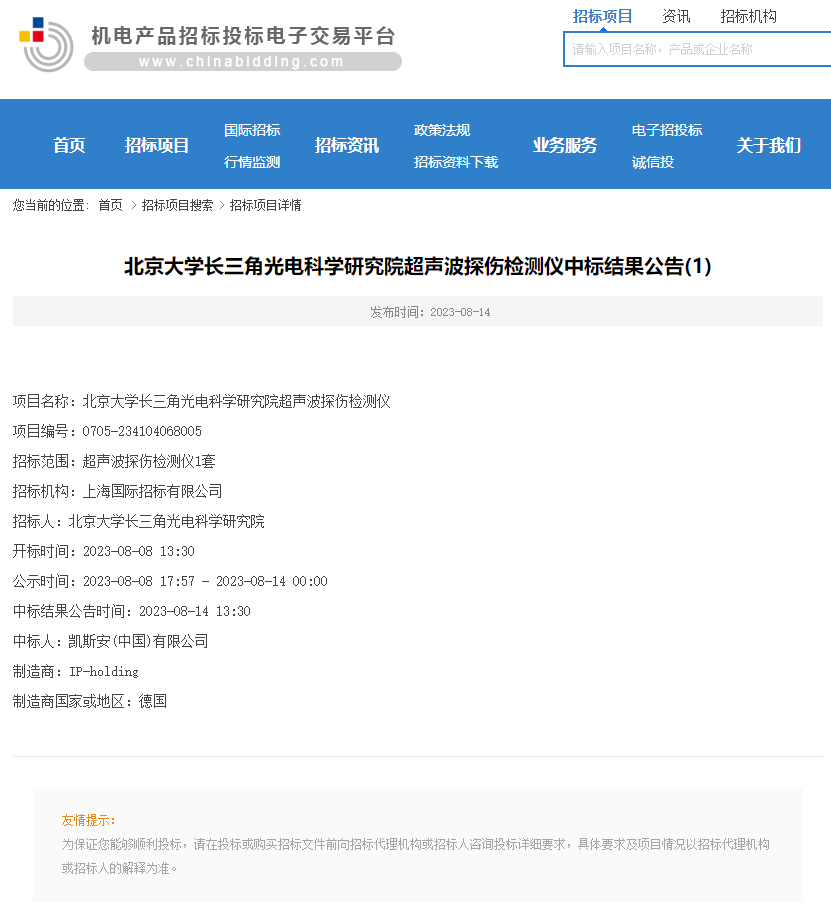Viewport: 831px width, 921px height.
Task: Click the 招标项目详情 breadcrumb item
Action: point(265,205)
